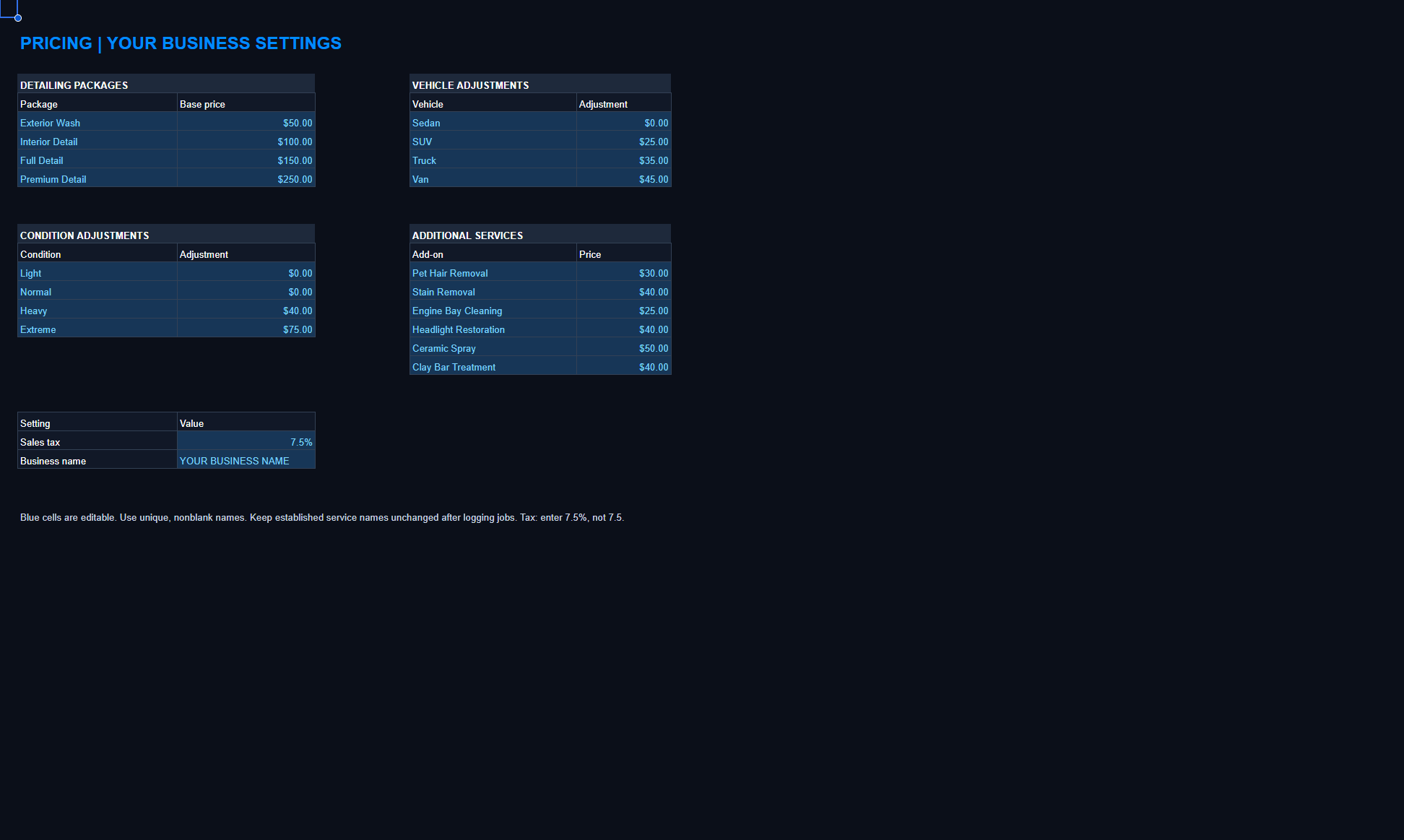
Task: Click the Package column header
Action: pyautogui.click(x=97, y=104)
